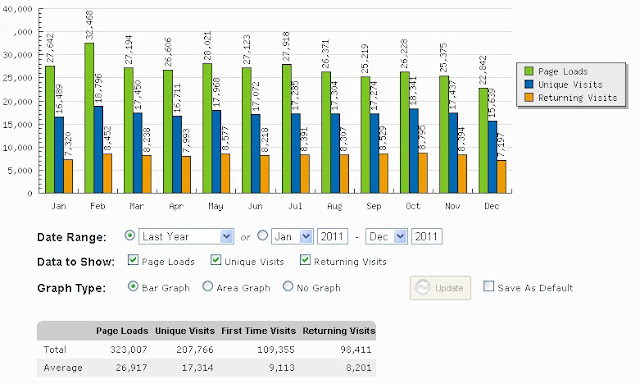Click the total page loads value 323,007
This screenshot has width=640, height=384.
point(129,350)
